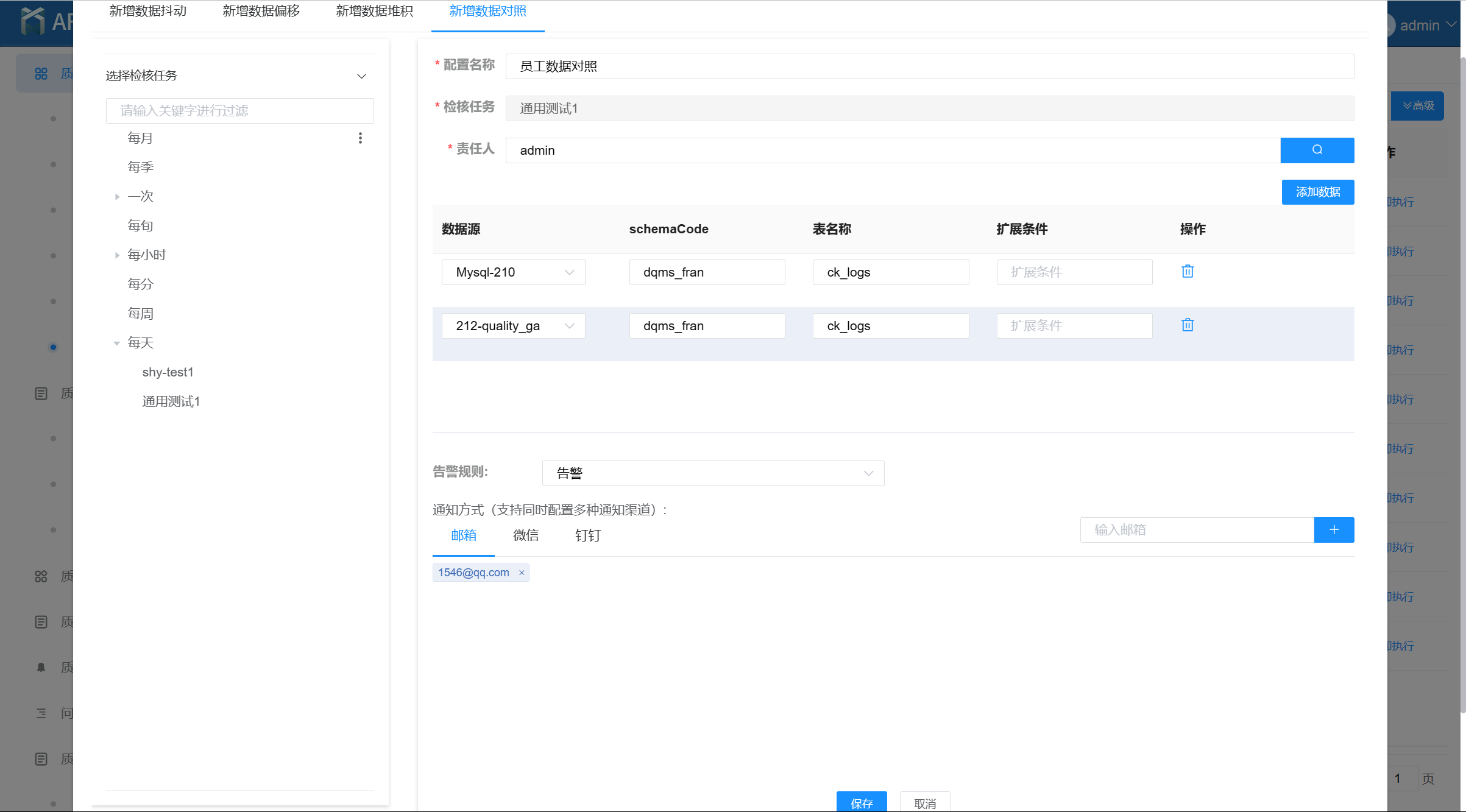
Task: Delete the 212-quality_ga data source row
Action: [1187, 325]
